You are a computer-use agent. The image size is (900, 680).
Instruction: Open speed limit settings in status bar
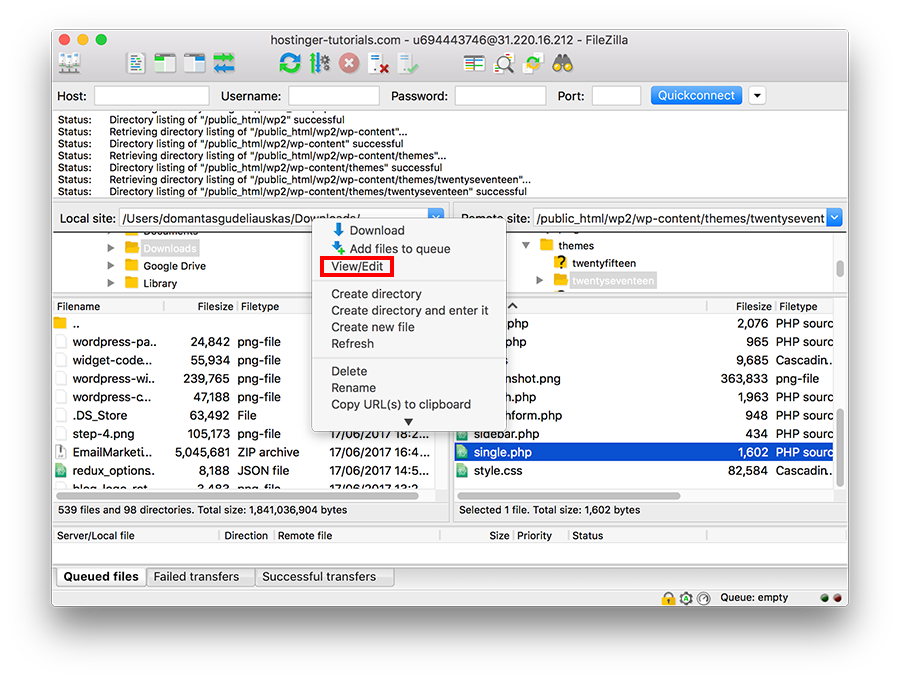click(703, 597)
